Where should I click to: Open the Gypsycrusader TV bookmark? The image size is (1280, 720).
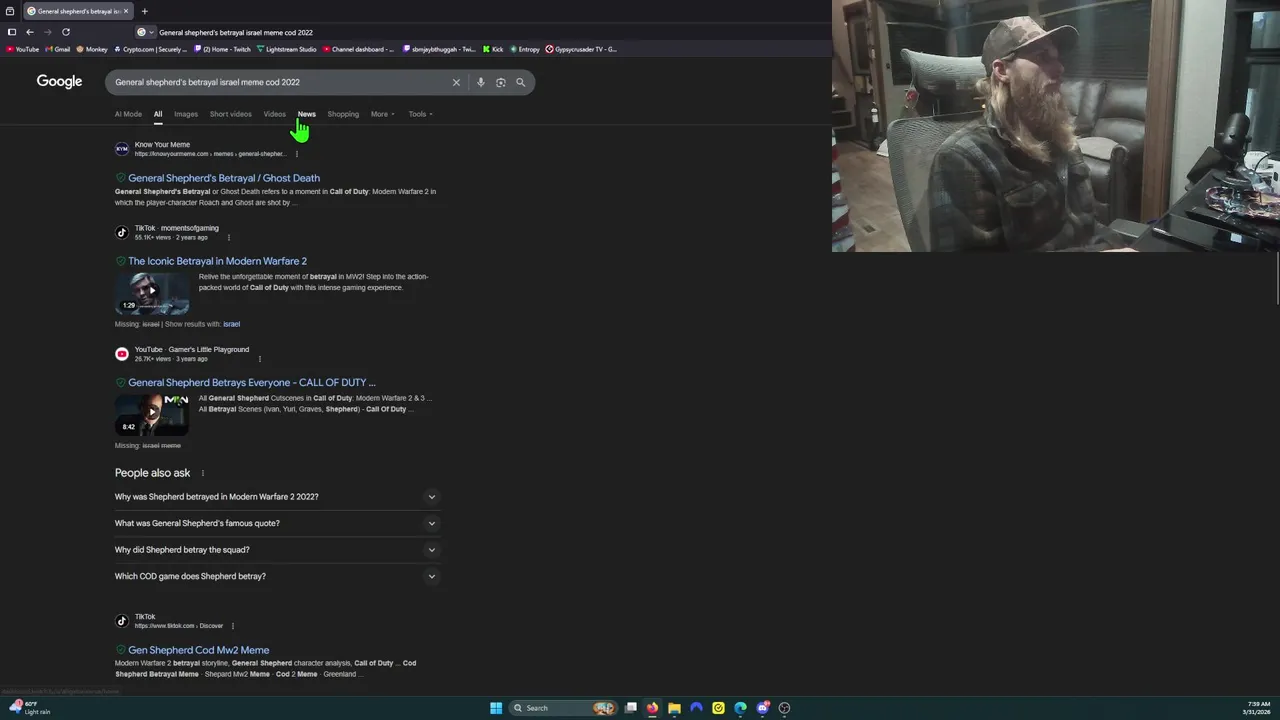point(581,49)
